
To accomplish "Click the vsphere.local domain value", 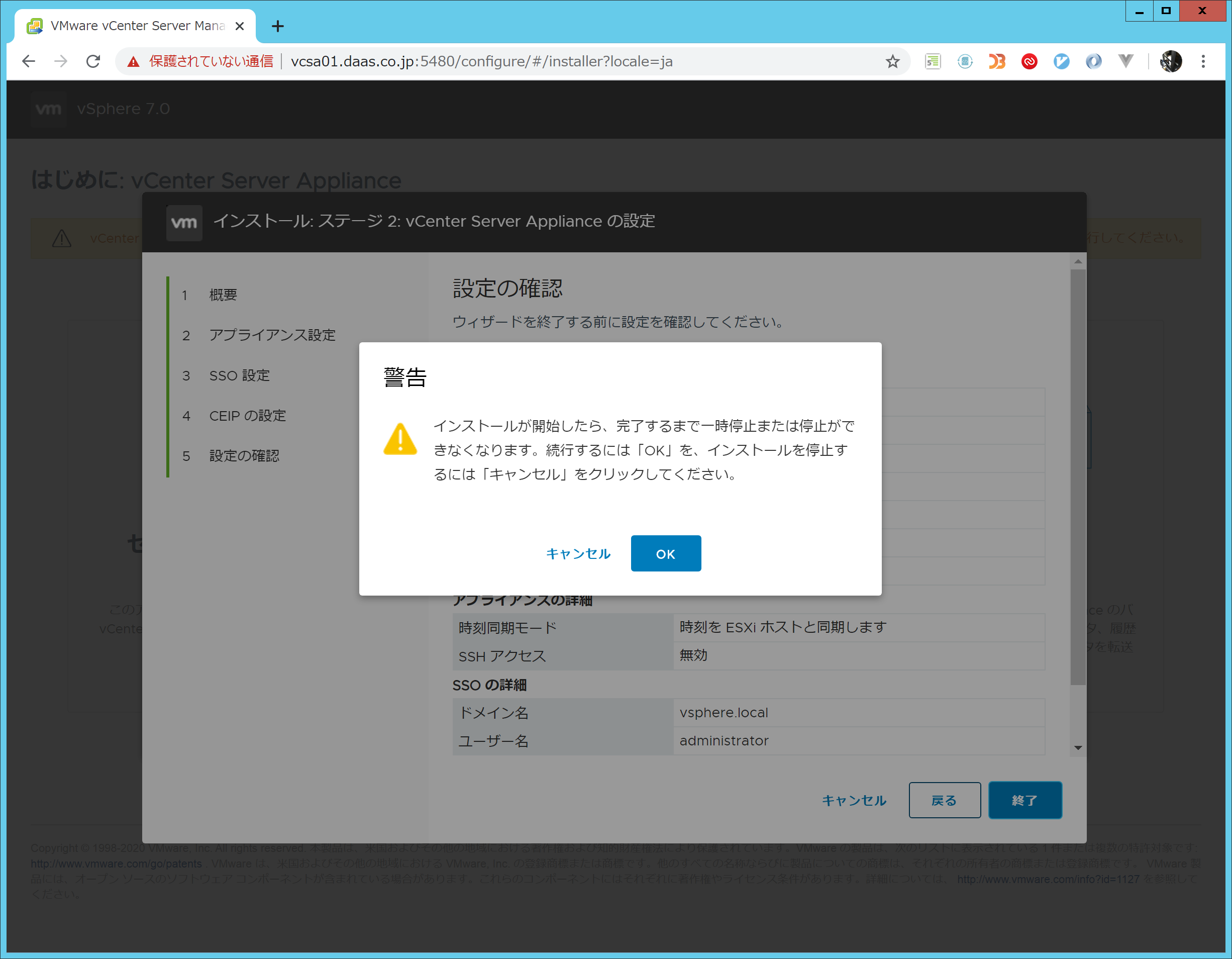I will click(724, 712).
